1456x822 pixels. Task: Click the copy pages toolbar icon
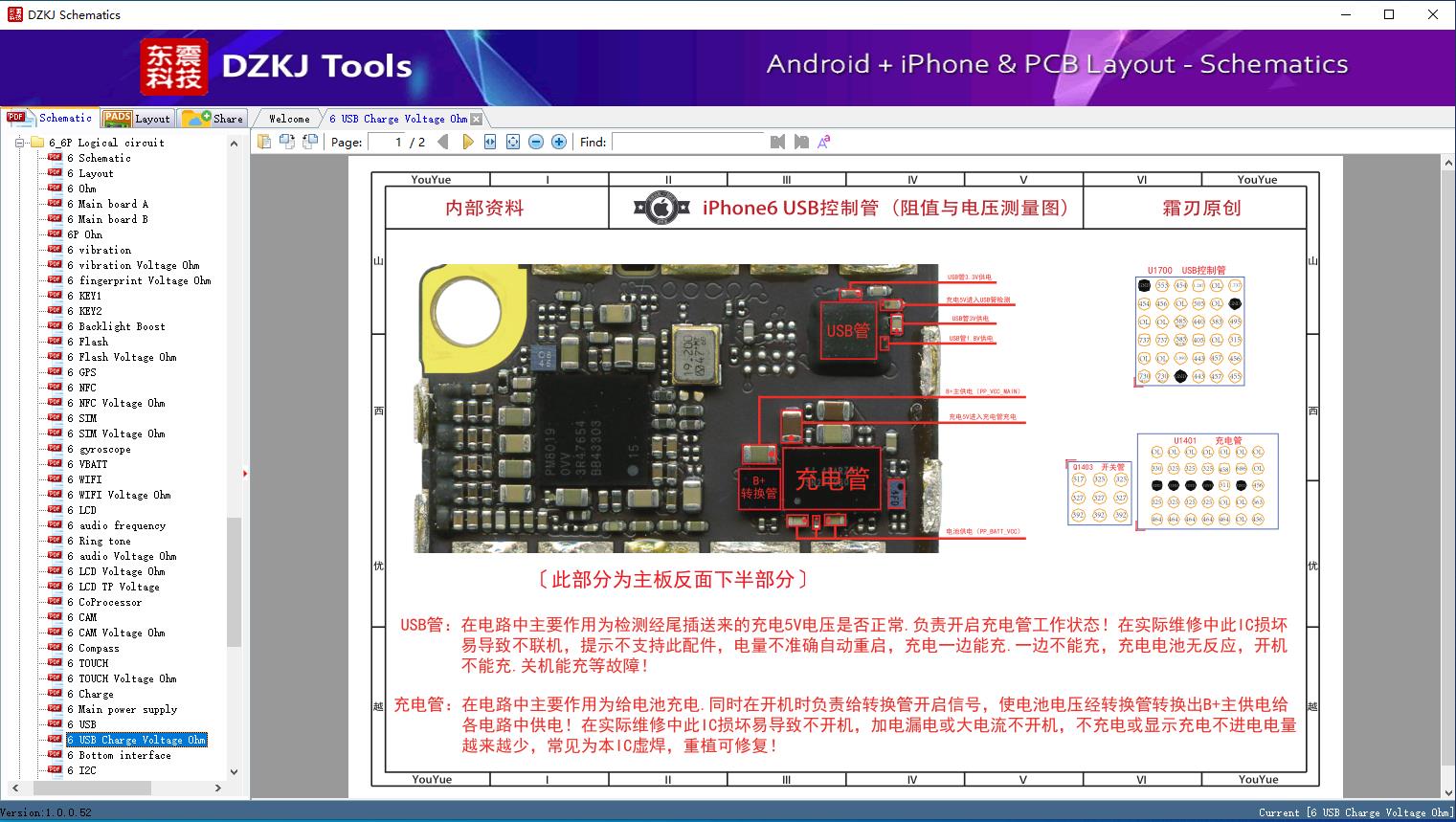pos(264,142)
